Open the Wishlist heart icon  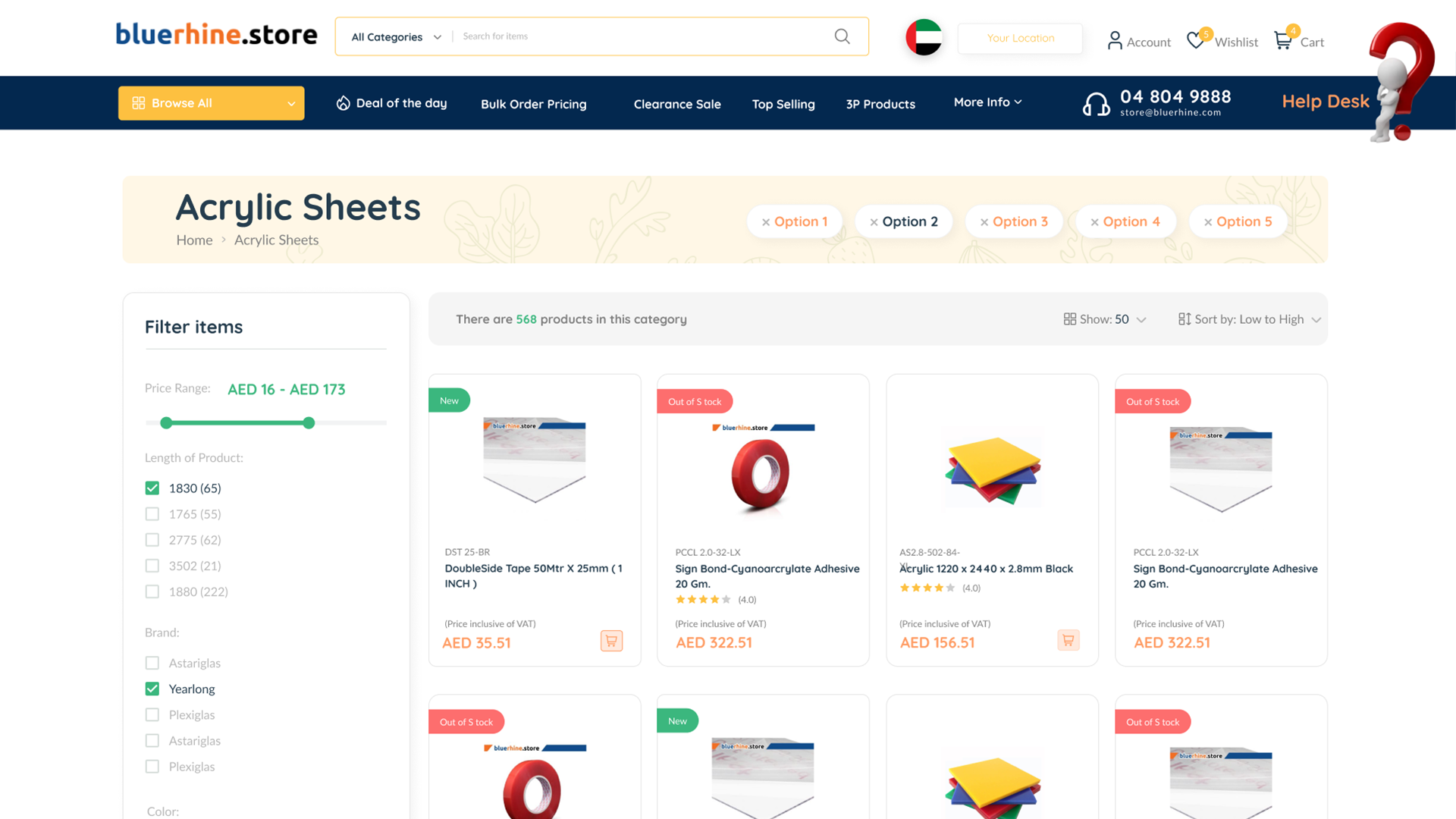point(1195,40)
